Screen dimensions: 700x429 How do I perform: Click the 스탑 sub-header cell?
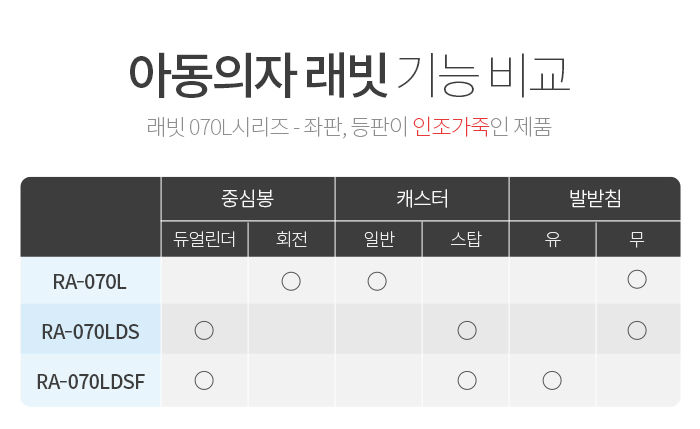coord(466,239)
